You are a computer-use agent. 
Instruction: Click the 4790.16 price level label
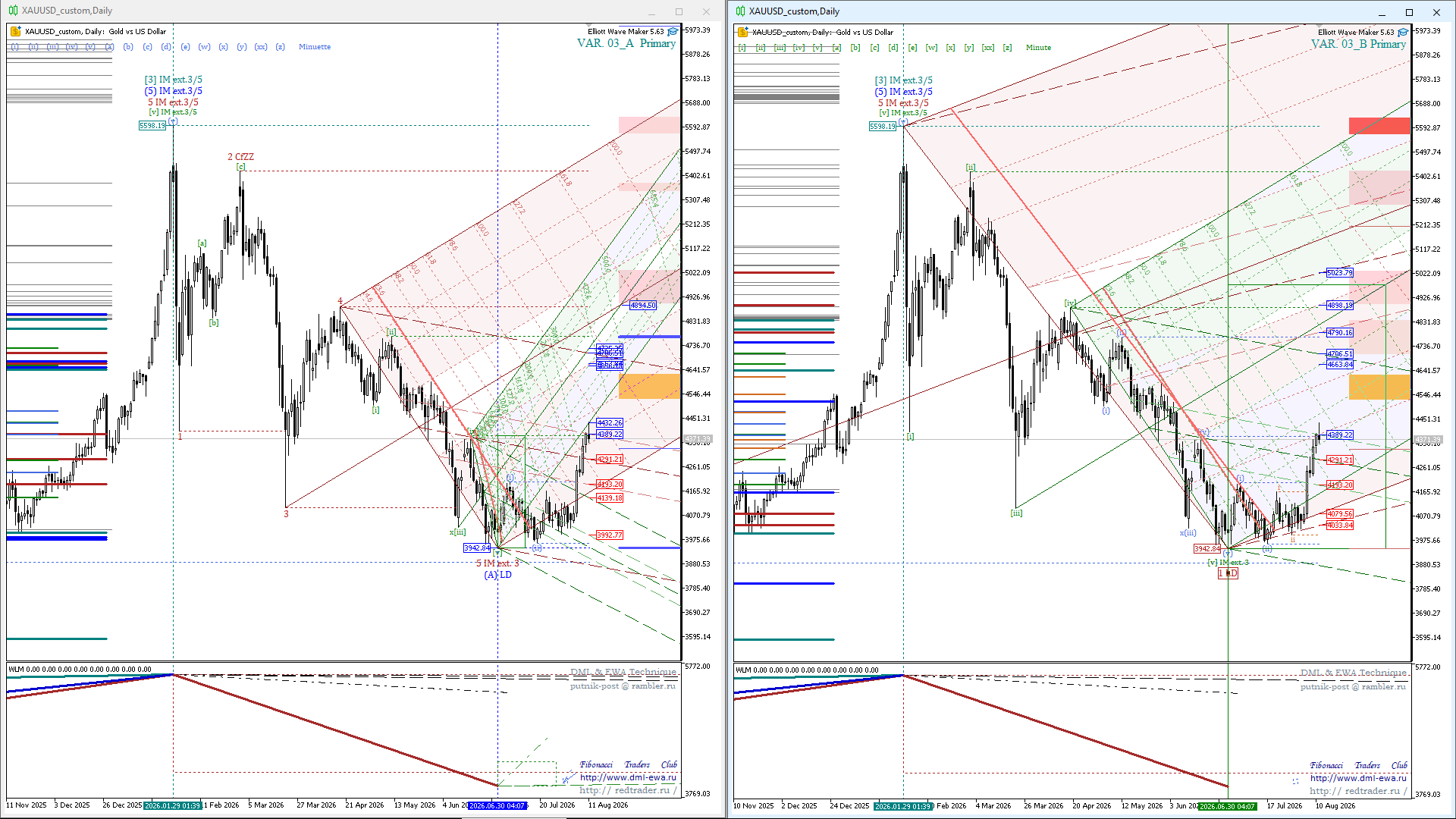[1340, 333]
